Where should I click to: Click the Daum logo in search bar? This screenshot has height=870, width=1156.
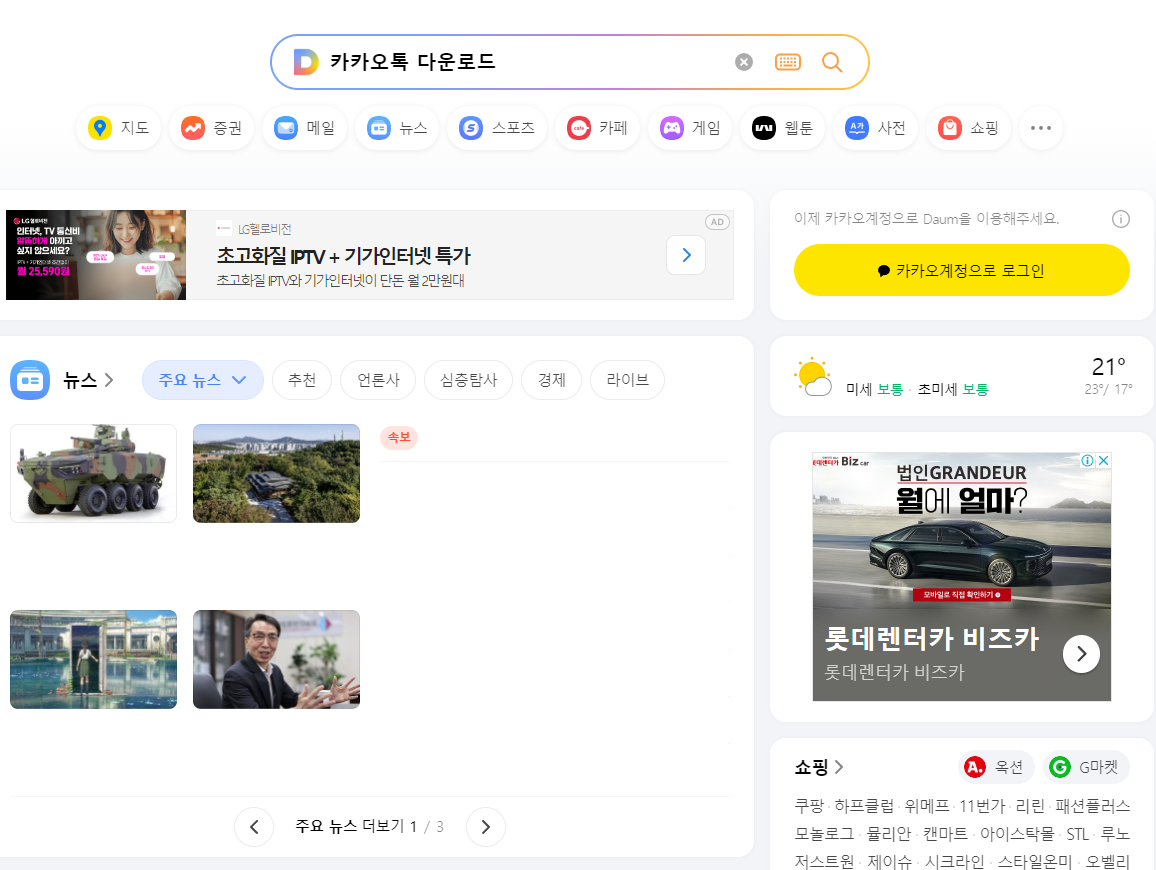(x=306, y=62)
